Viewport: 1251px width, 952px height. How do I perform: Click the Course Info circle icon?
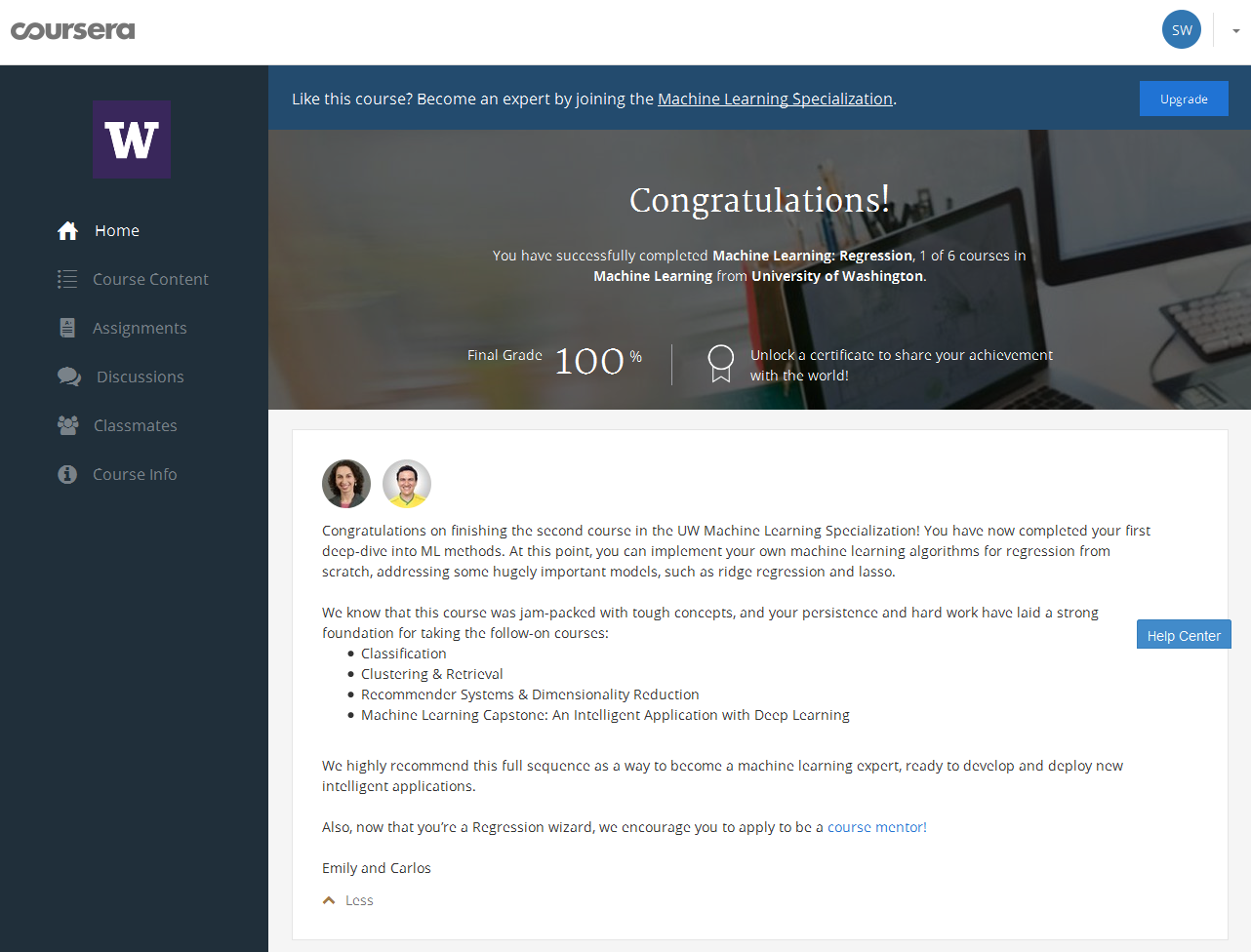[67, 474]
